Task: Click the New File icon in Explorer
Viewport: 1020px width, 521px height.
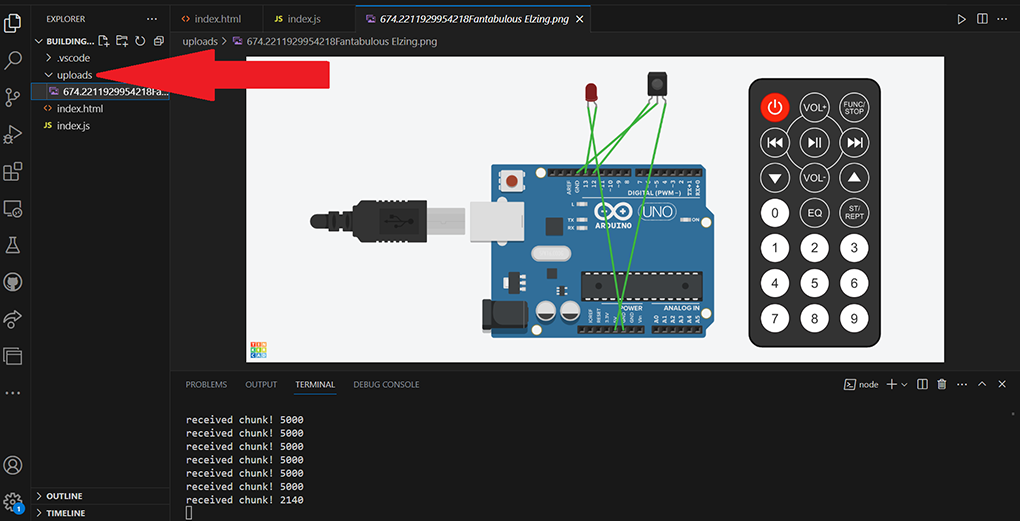Action: pos(103,41)
